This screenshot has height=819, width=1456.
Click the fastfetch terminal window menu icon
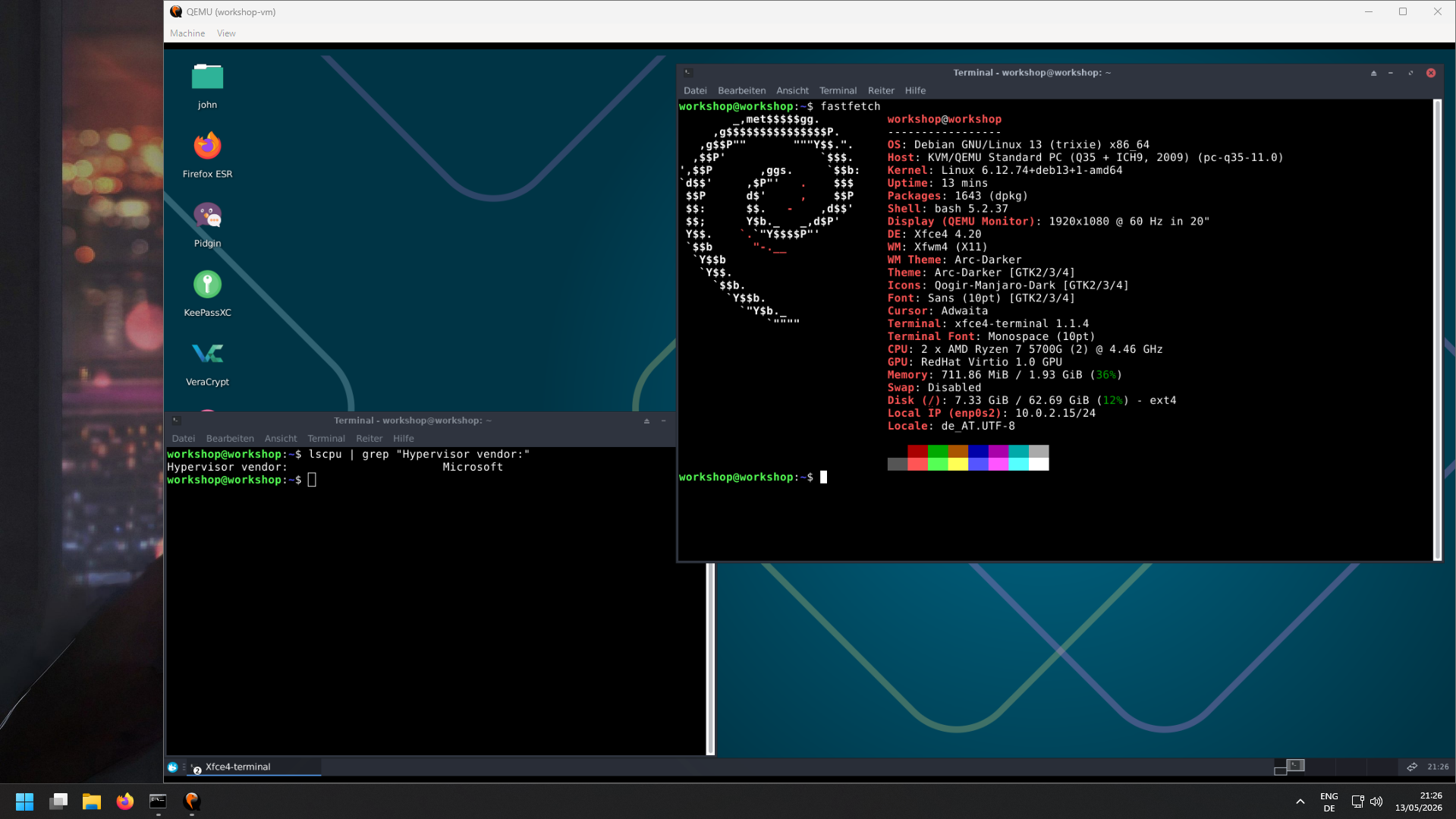point(688,73)
